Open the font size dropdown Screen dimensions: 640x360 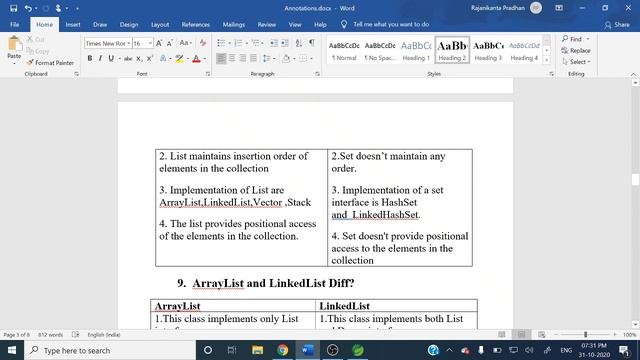pyautogui.click(x=150, y=43)
